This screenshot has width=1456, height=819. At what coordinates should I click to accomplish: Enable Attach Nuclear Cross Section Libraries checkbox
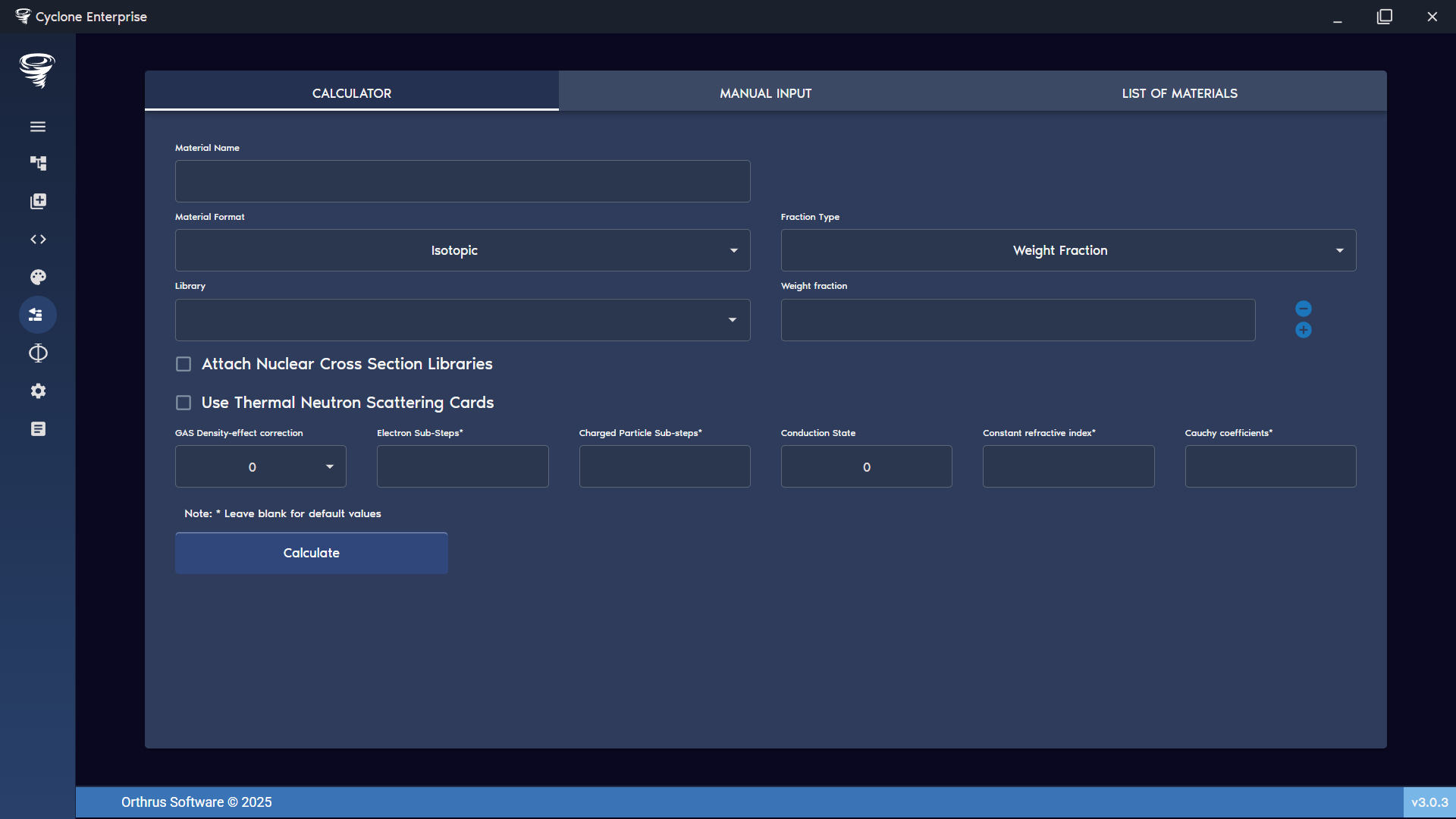(184, 364)
